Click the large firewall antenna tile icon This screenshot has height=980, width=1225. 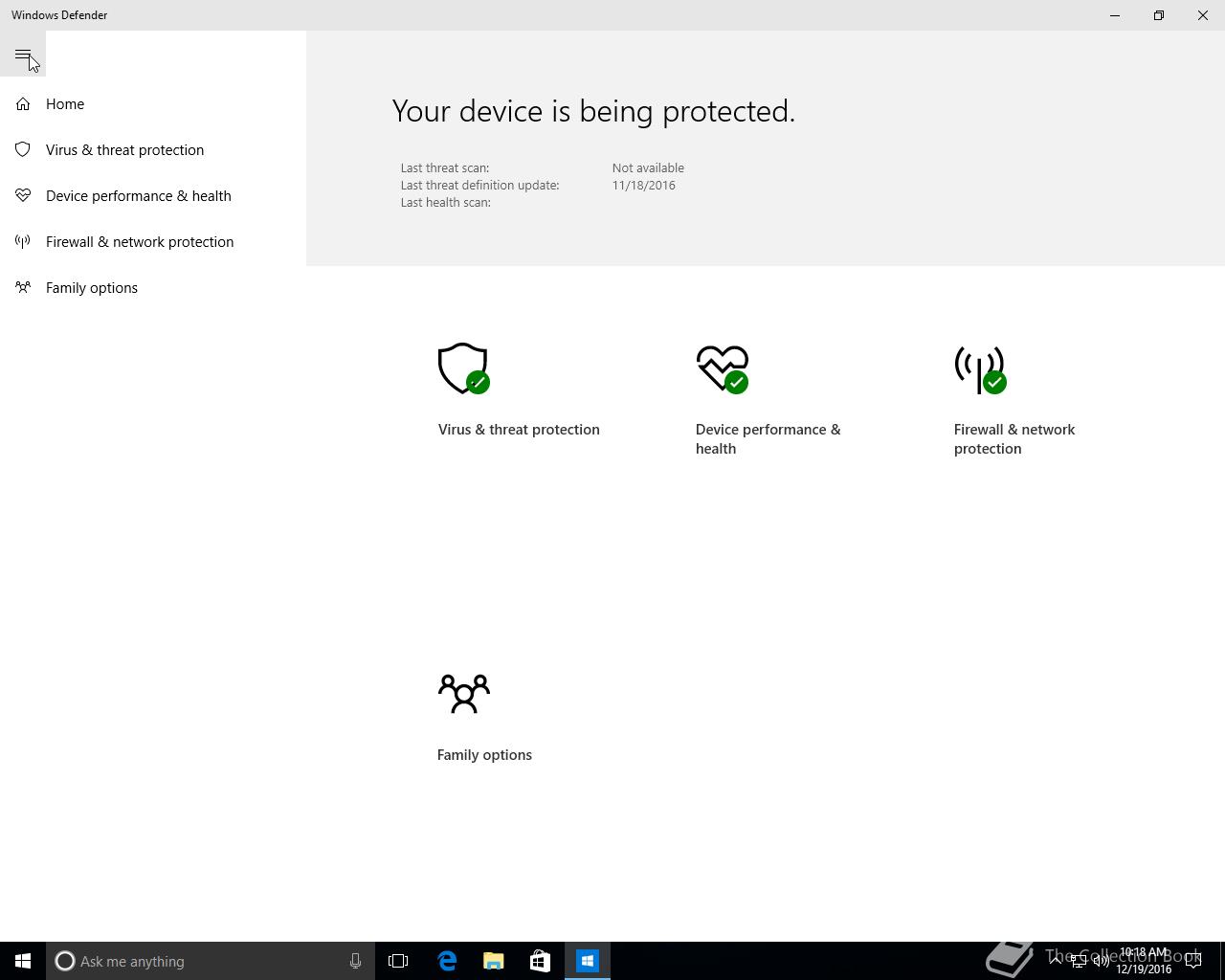click(980, 370)
